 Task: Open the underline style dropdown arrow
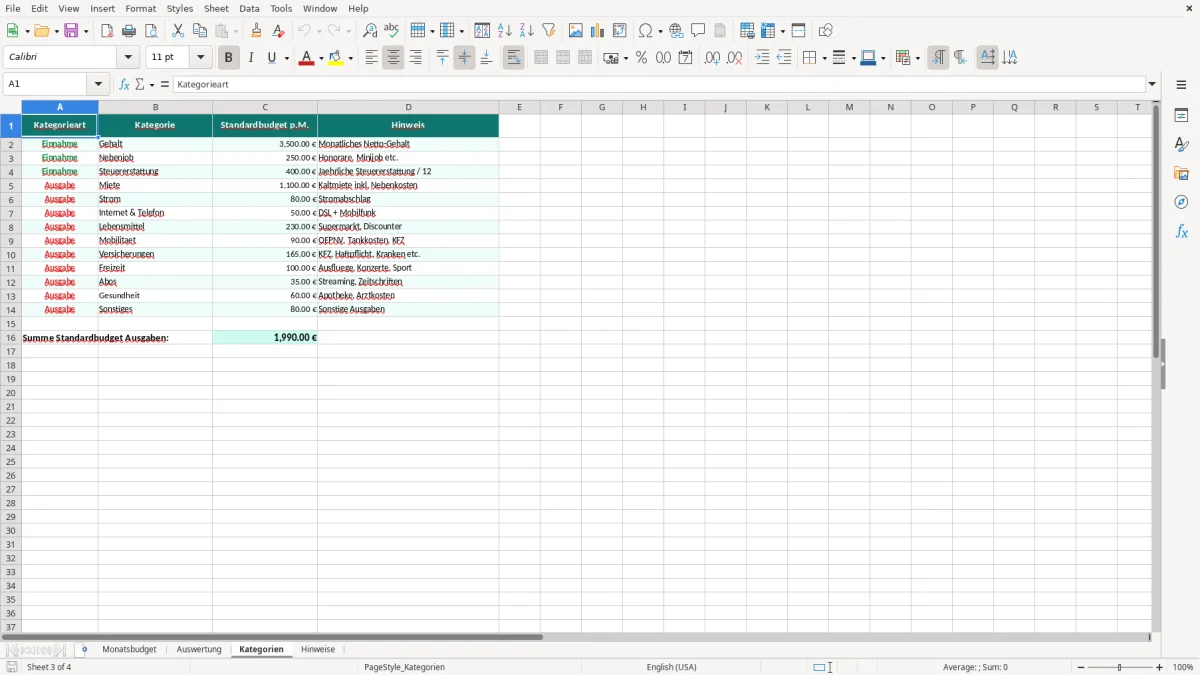click(x=286, y=58)
